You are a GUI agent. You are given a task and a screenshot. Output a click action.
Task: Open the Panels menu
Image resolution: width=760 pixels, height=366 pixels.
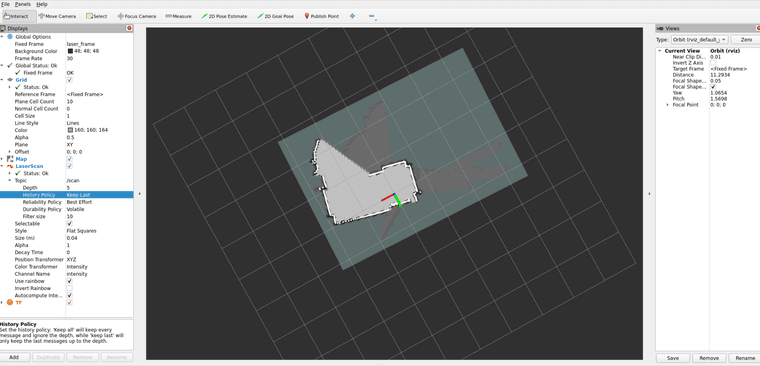click(x=23, y=4)
